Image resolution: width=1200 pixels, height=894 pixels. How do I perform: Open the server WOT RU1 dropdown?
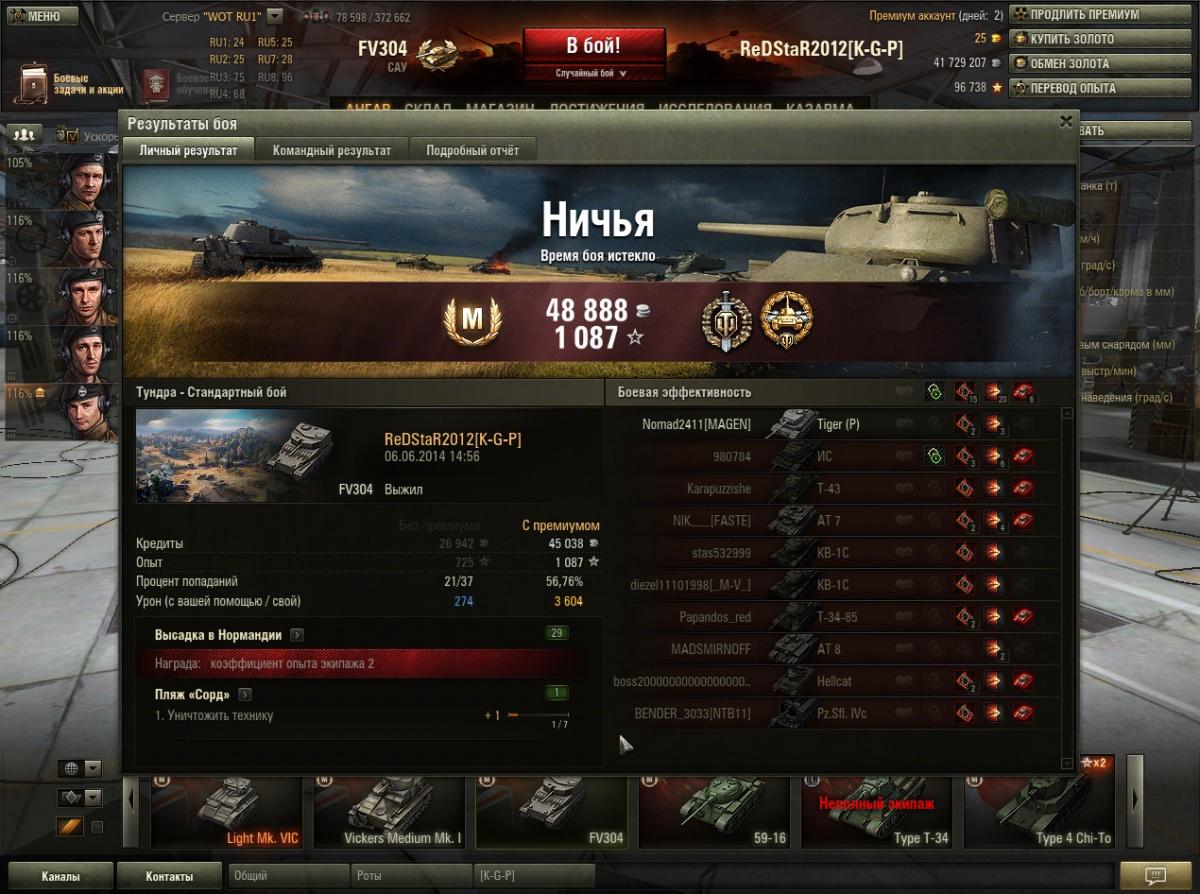pos(275,17)
